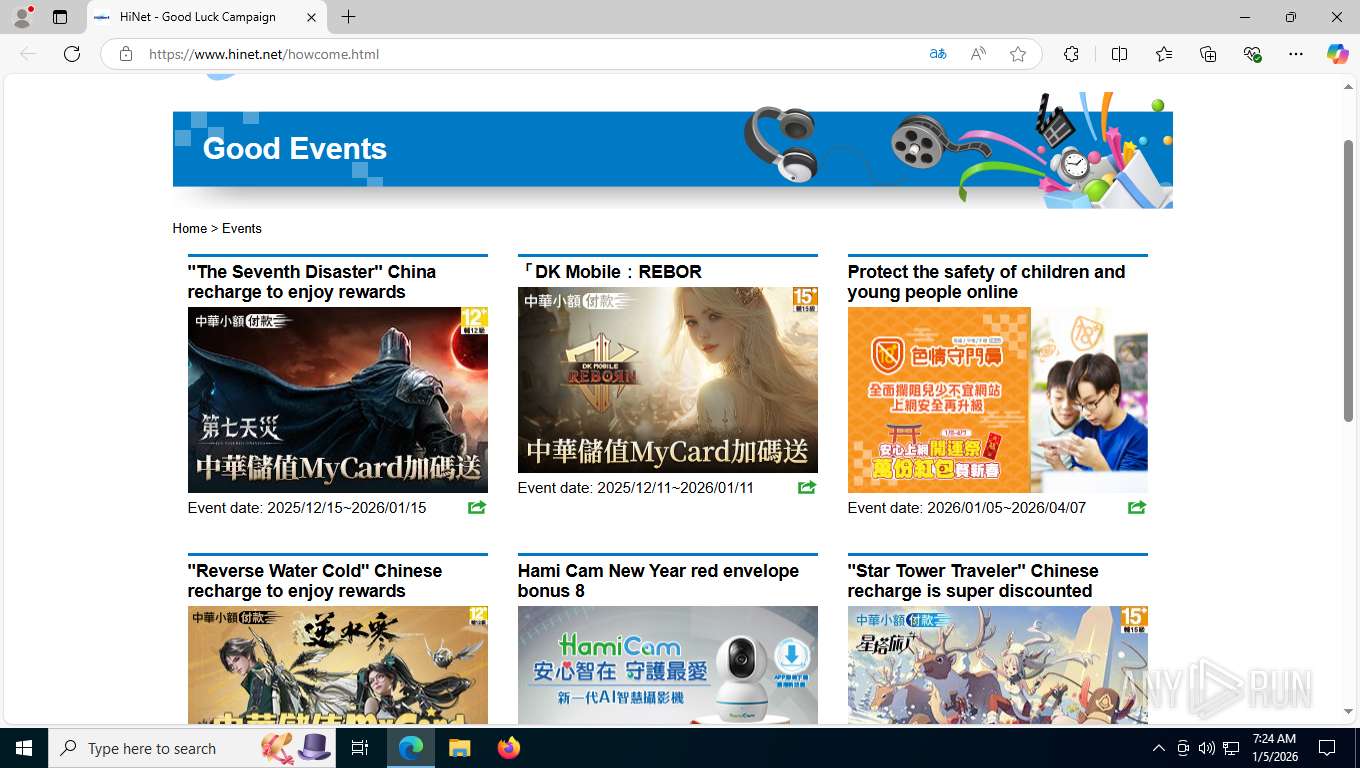Image resolution: width=1360 pixels, height=768 pixels.
Task: Open Tab actions menu icon
Action: pyautogui.click(x=60, y=17)
